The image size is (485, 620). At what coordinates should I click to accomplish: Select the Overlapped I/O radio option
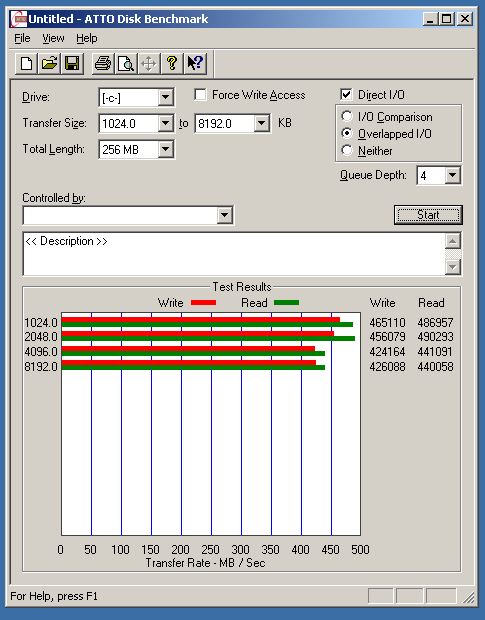coord(347,133)
